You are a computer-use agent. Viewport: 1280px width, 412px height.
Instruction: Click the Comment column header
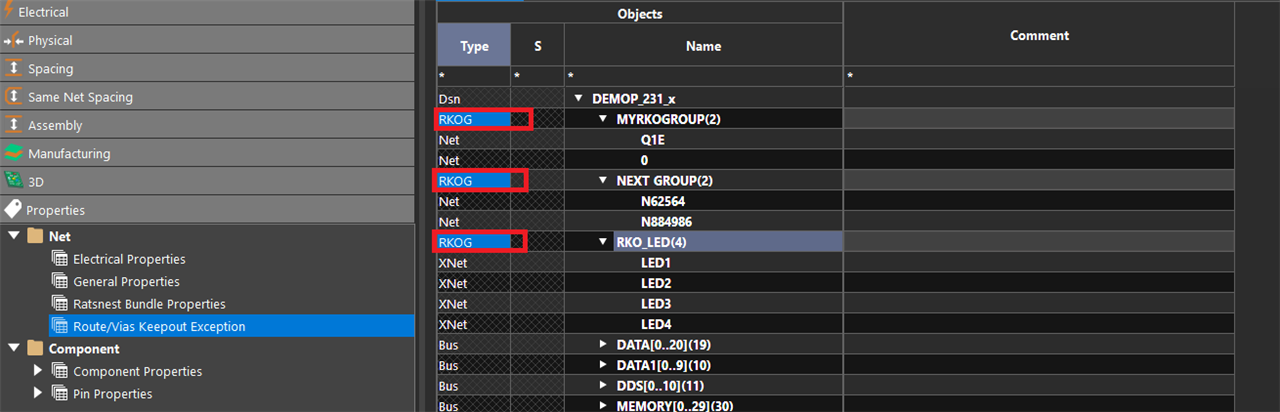pos(1039,36)
